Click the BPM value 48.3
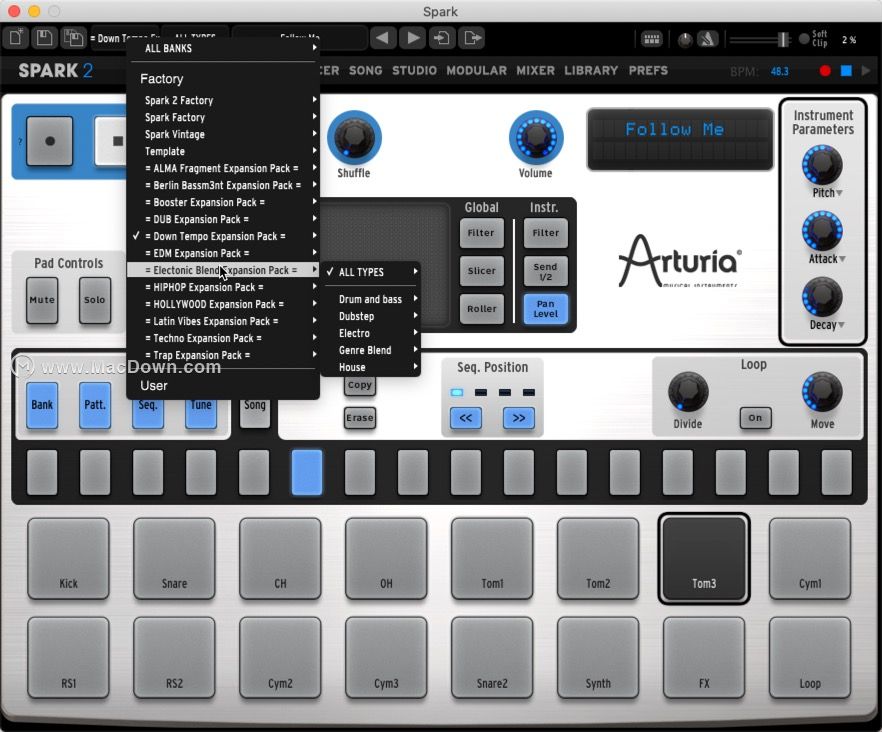The width and height of the screenshot is (882, 732). point(780,71)
